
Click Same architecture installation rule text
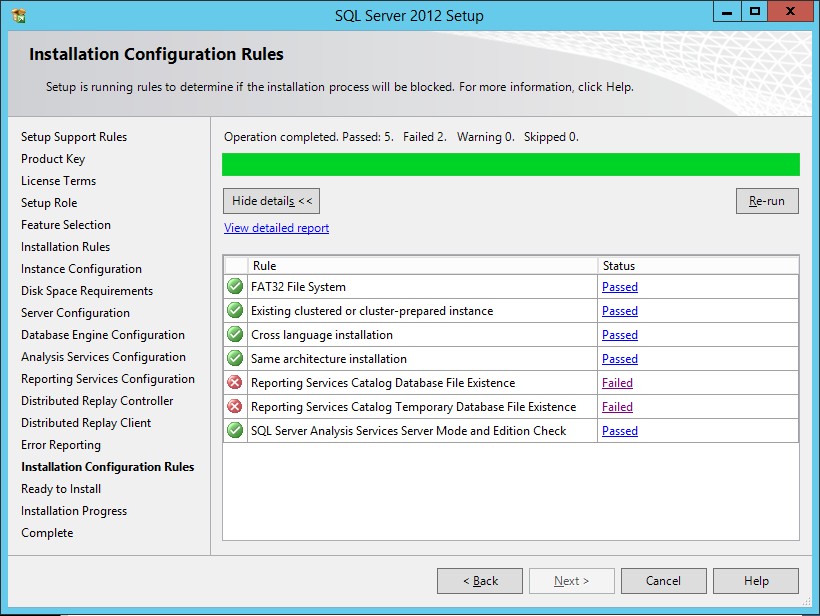click(x=328, y=359)
